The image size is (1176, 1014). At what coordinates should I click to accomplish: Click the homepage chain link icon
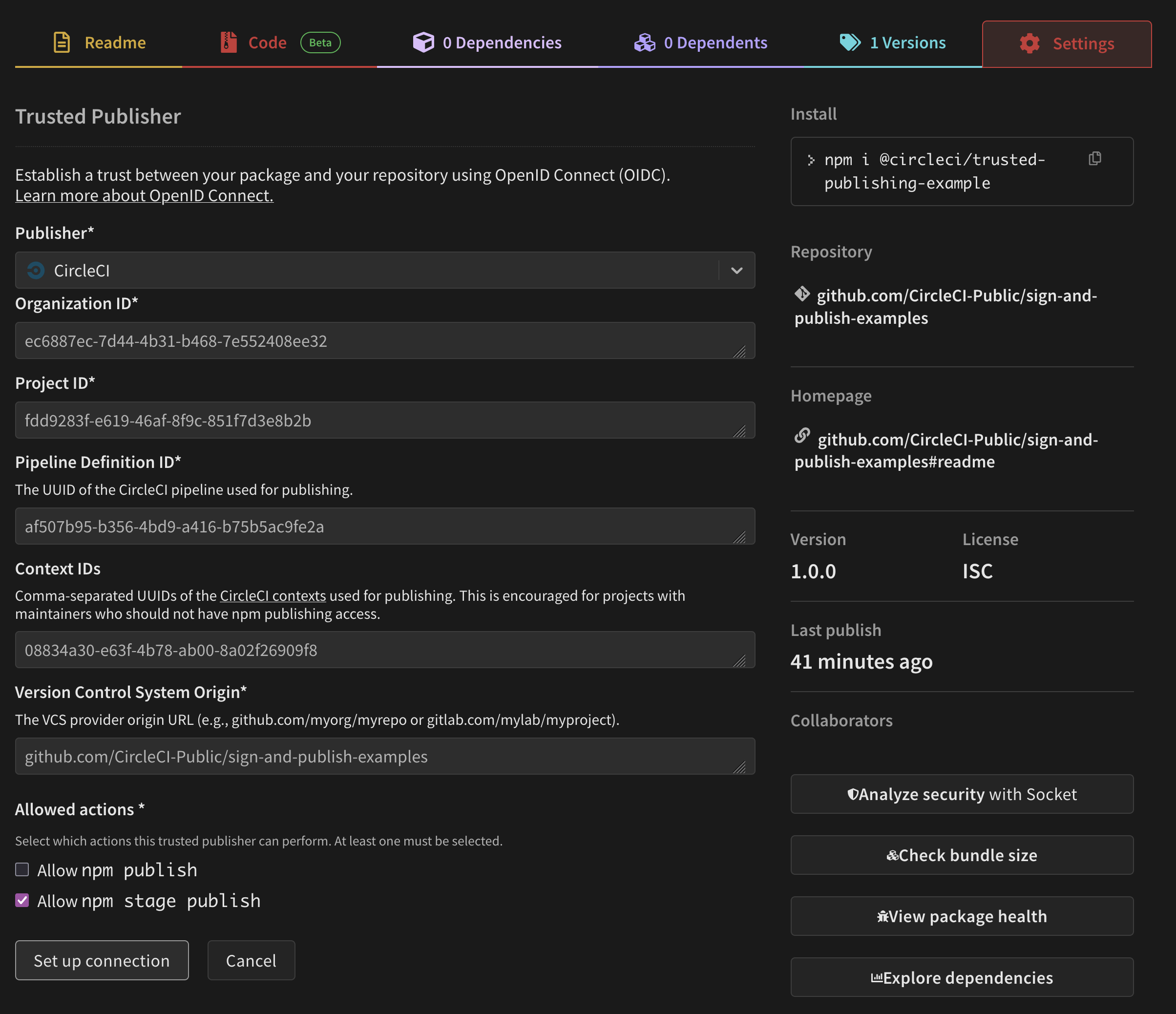tap(802, 436)
